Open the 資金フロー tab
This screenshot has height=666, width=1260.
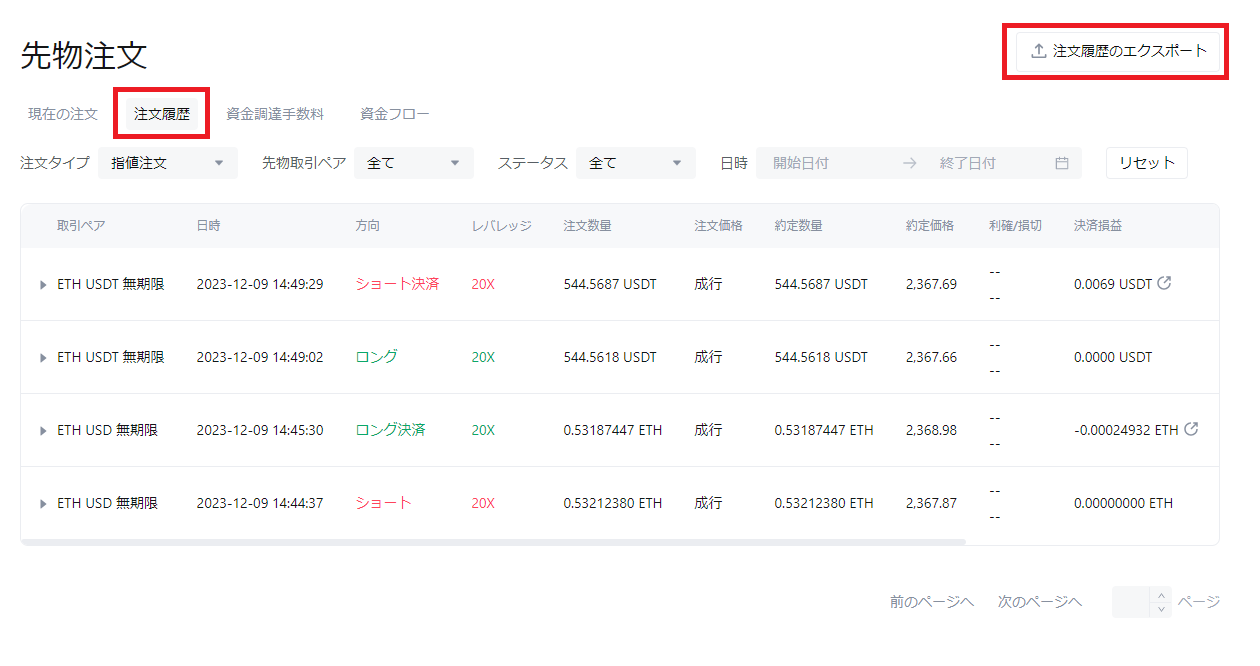[x=395, y=114]
